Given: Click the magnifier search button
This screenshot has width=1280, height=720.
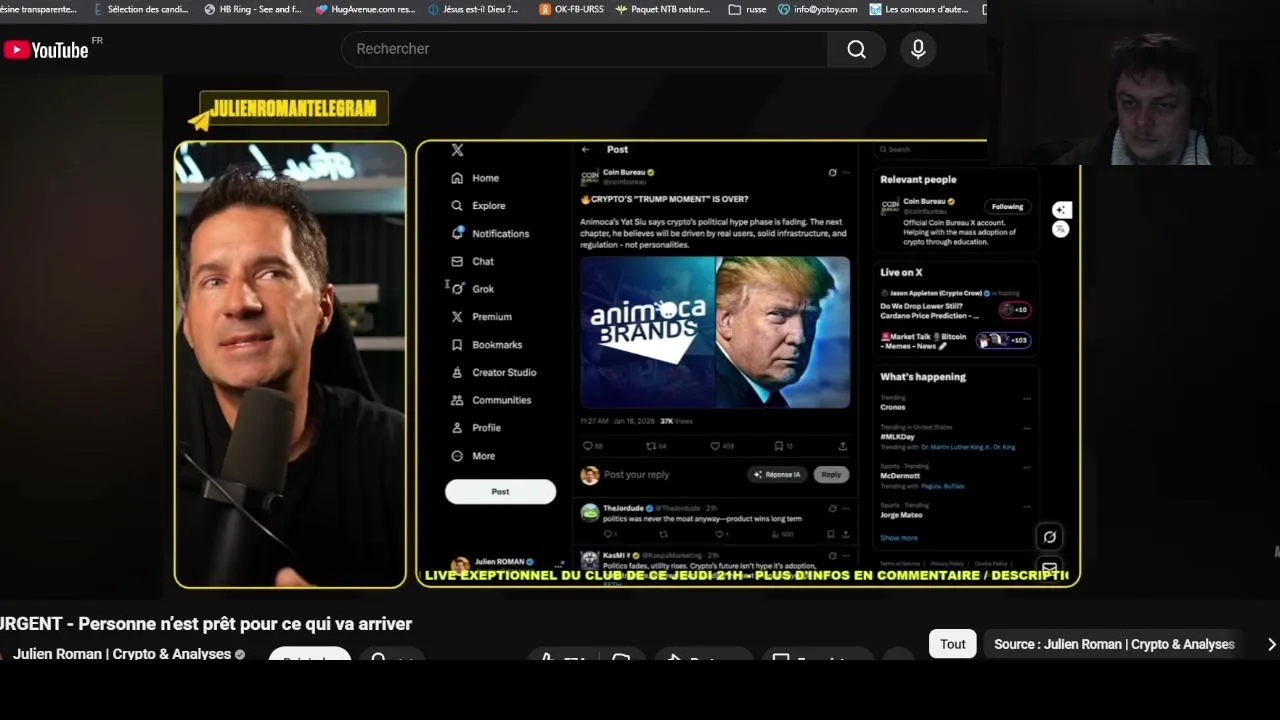Looking at the screenshot, I should tap(856, 49).
